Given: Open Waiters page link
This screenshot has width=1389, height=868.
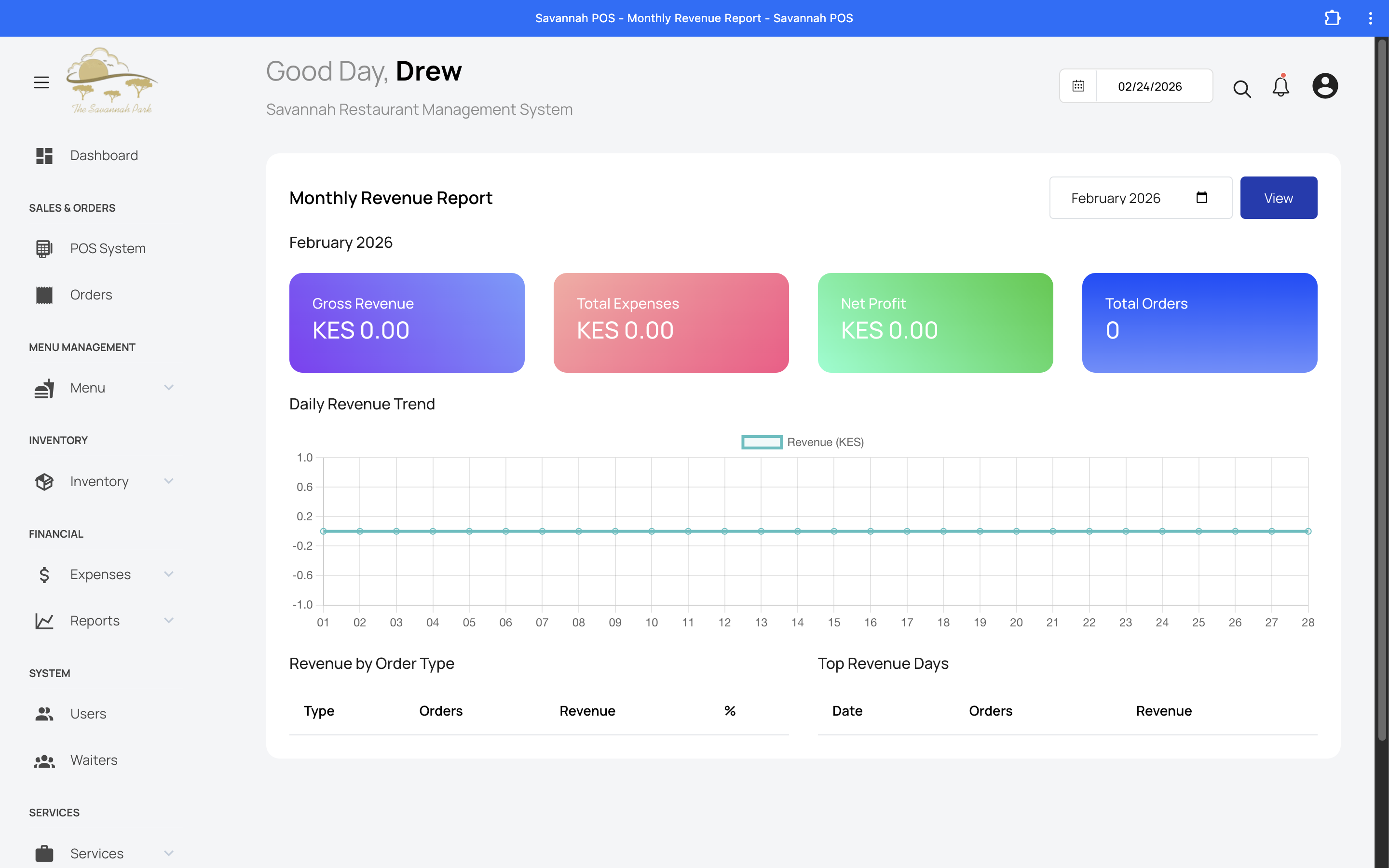Looking at the screenshot, I should pyautogui.click(x=94, y=760).
